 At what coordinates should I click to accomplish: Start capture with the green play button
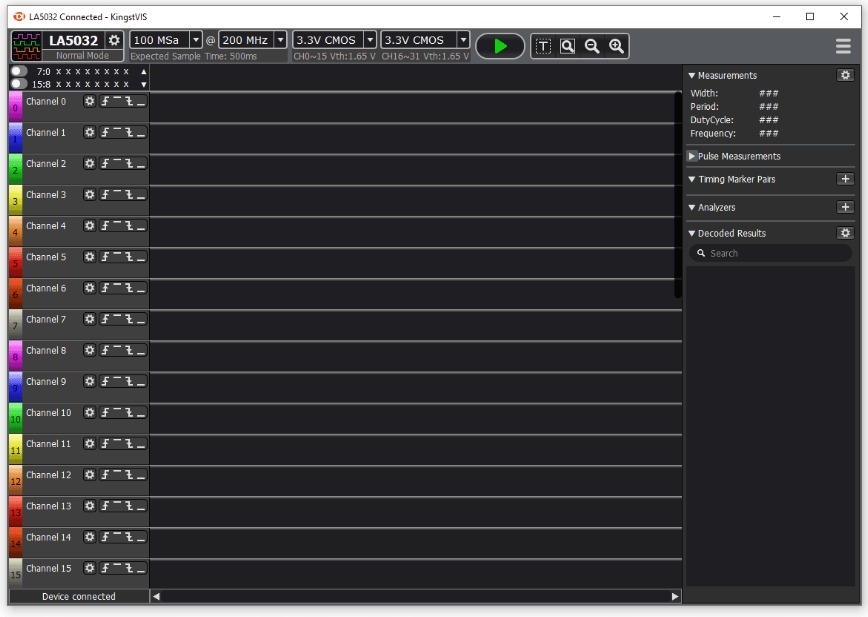[x=500, y=46]
